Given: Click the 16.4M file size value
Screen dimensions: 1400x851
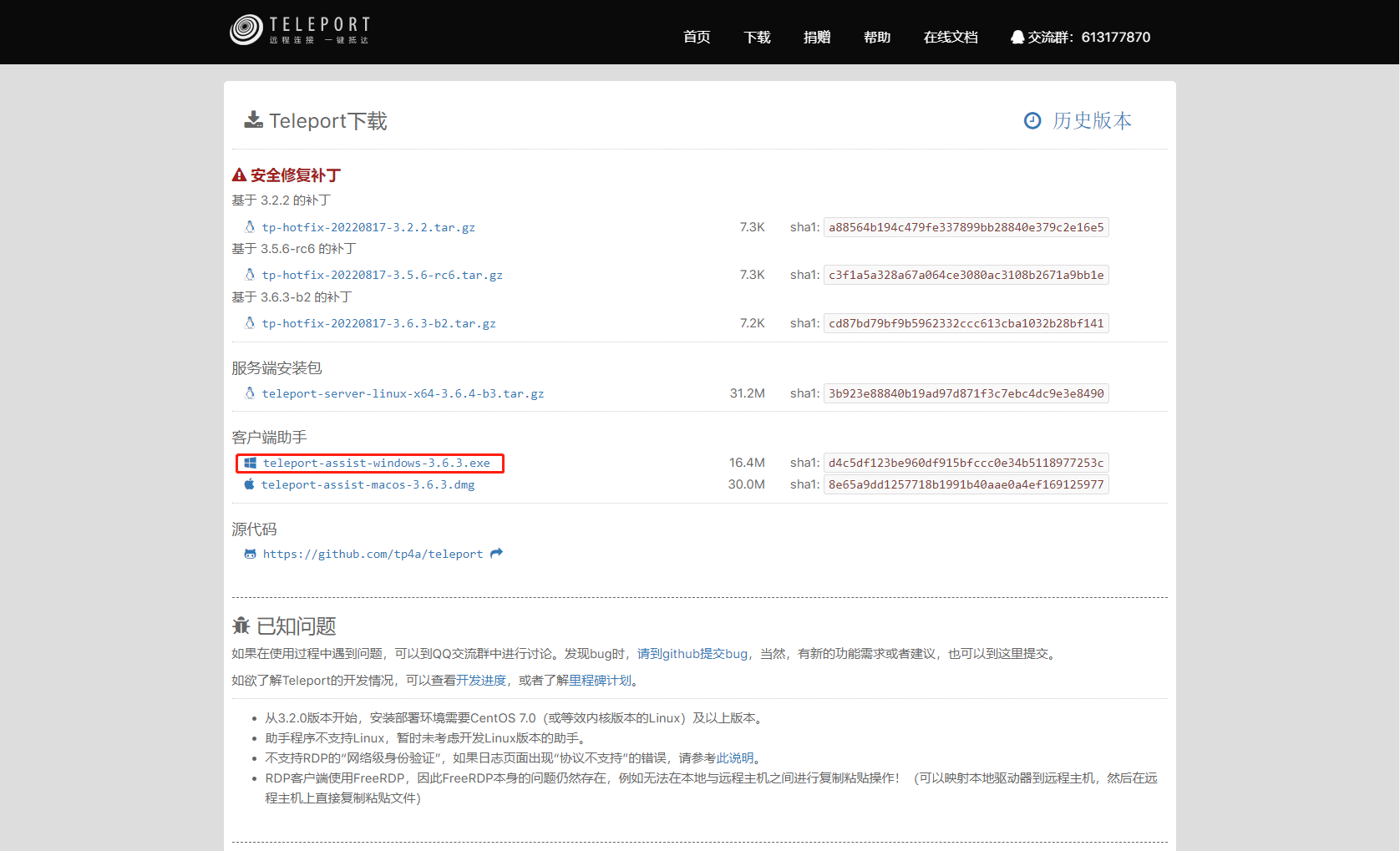Looking at the screenshot, I should (x=748, y=463).
